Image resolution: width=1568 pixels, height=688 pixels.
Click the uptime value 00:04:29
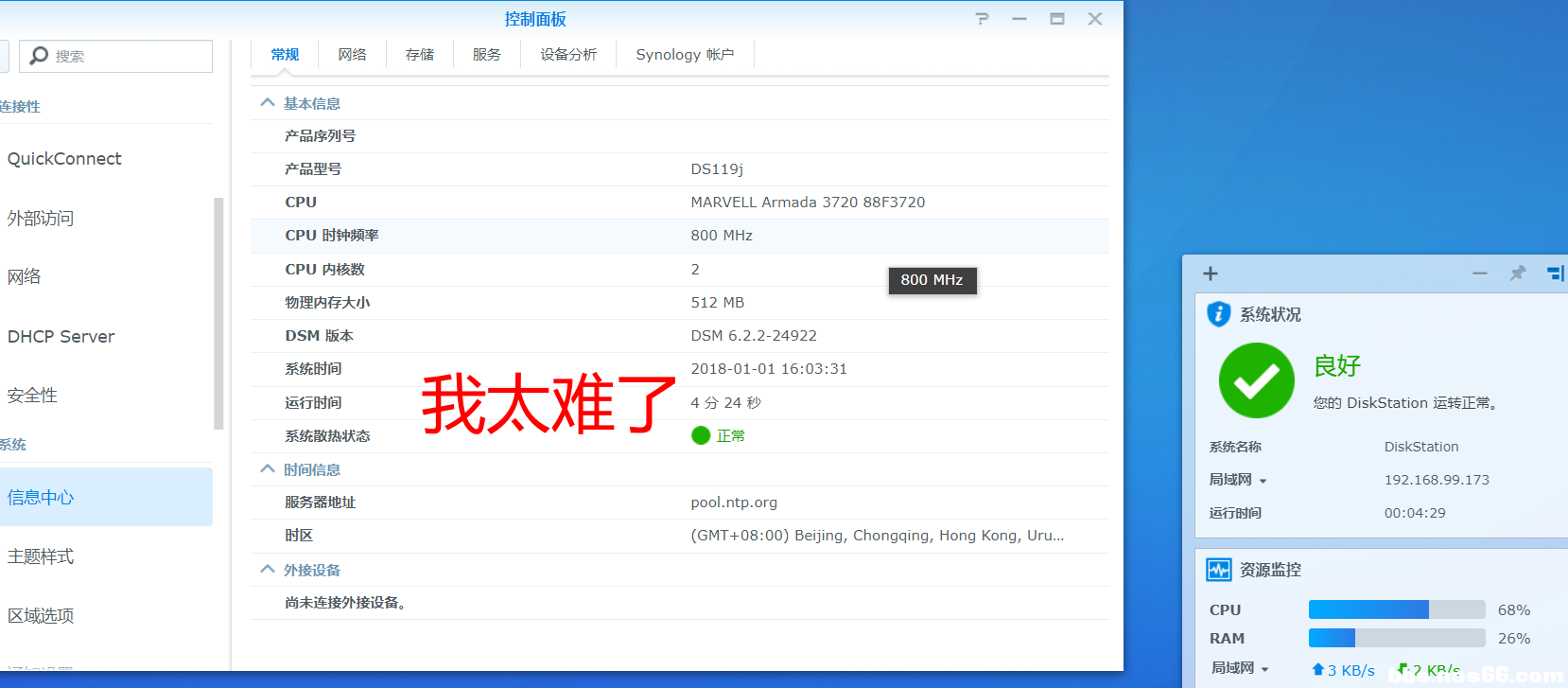point(1415,513)
